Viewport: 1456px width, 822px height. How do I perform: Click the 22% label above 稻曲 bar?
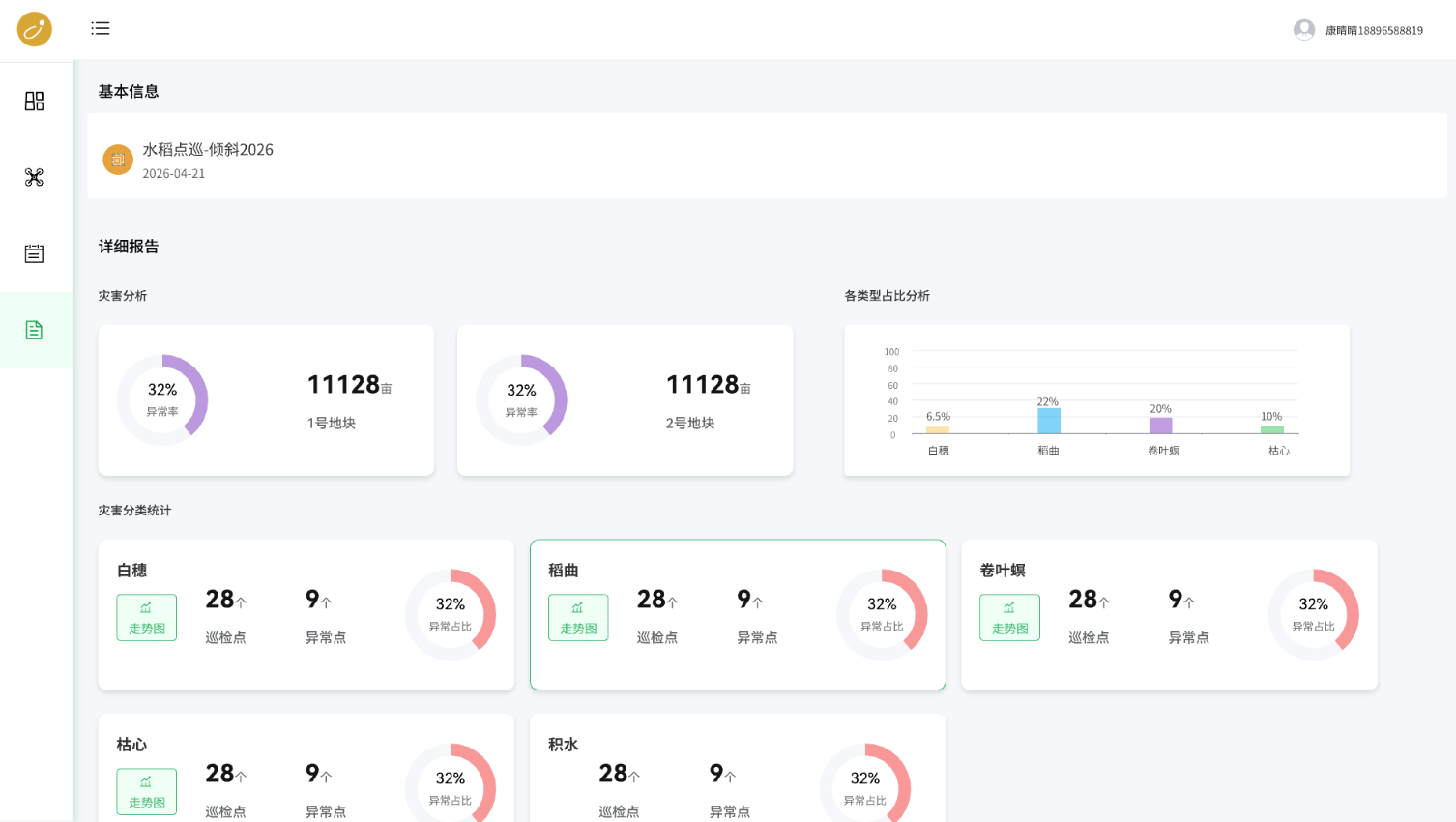pos(1048,401)
